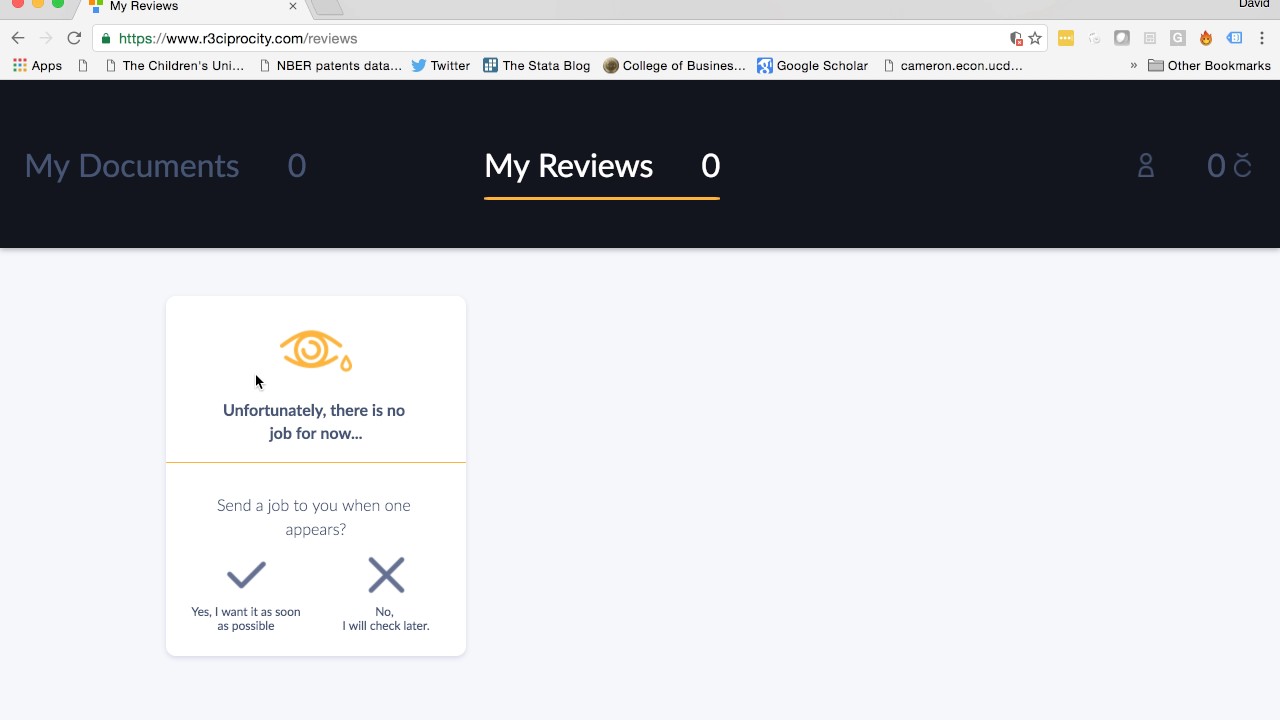
Task: Open the Twitter bookmark
Action: 440,65
